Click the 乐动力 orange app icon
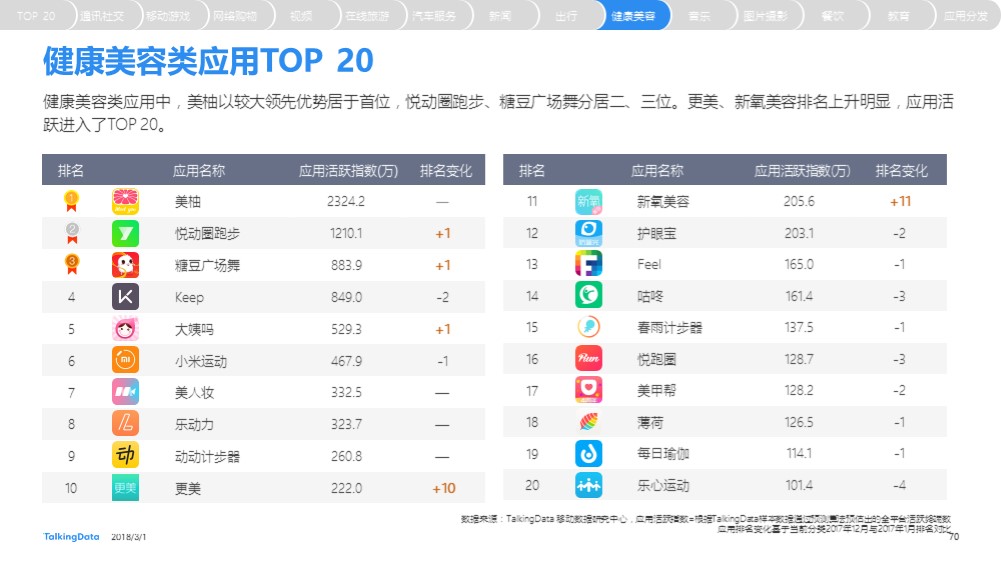This screenshot has height=563, width=1001. (x=125, y=423)
